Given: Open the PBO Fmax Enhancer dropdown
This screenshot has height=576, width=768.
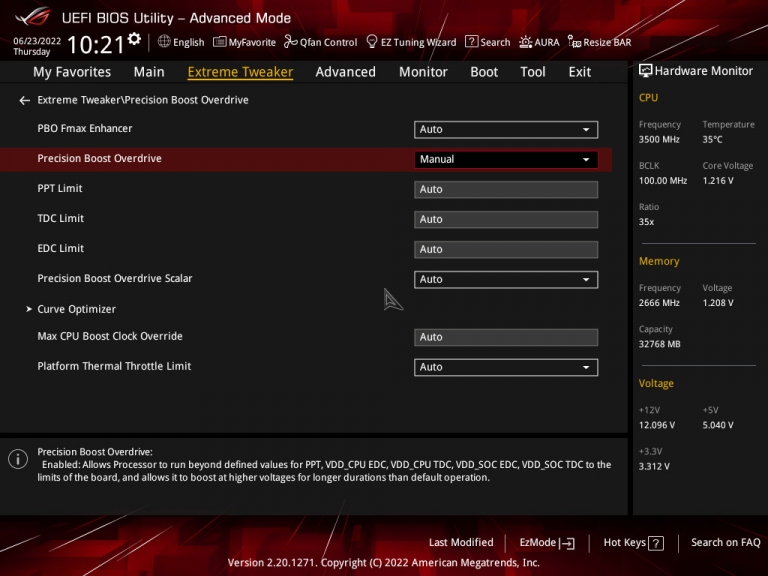Looking at the screenshot, I should (x=506, y=129).
